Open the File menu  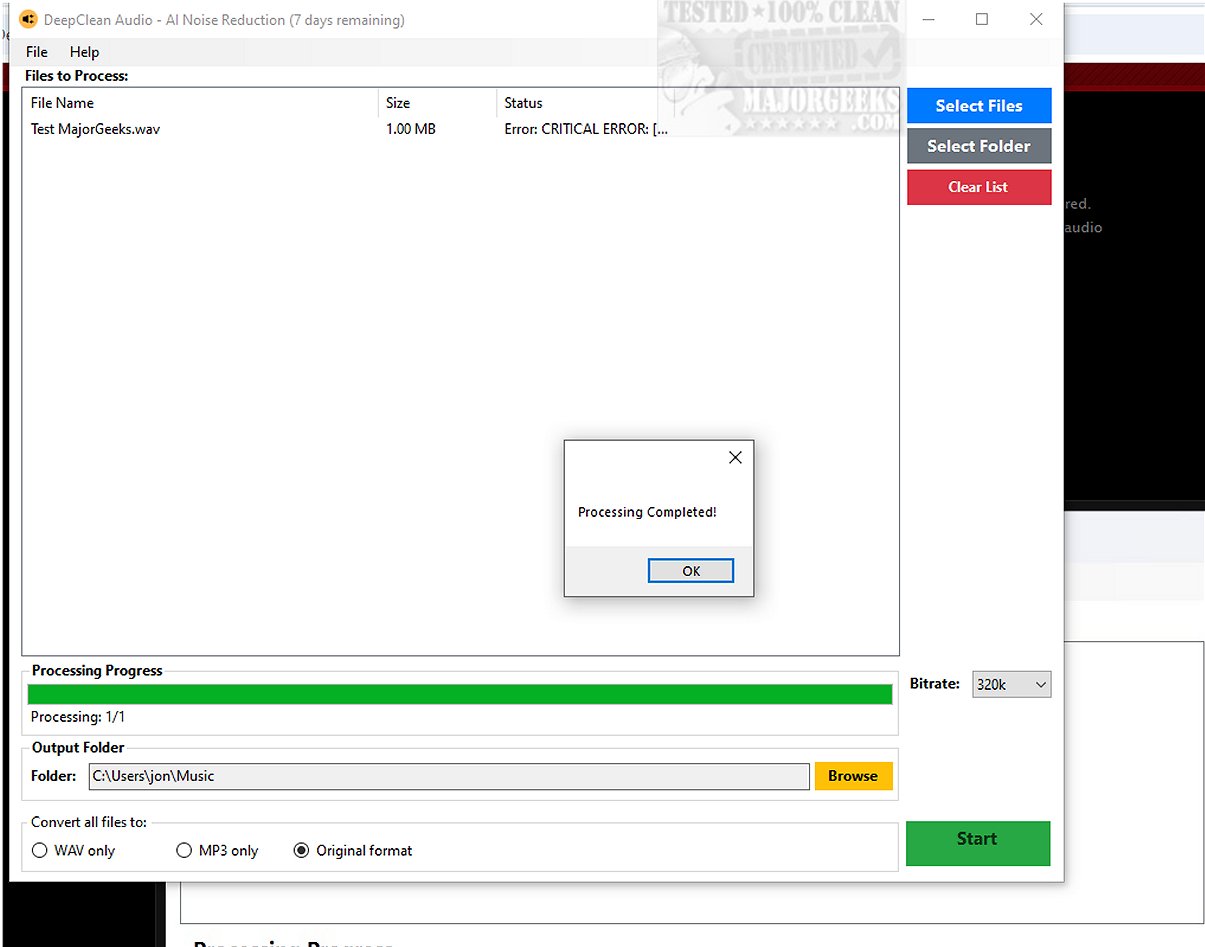(x=37, y=52)
